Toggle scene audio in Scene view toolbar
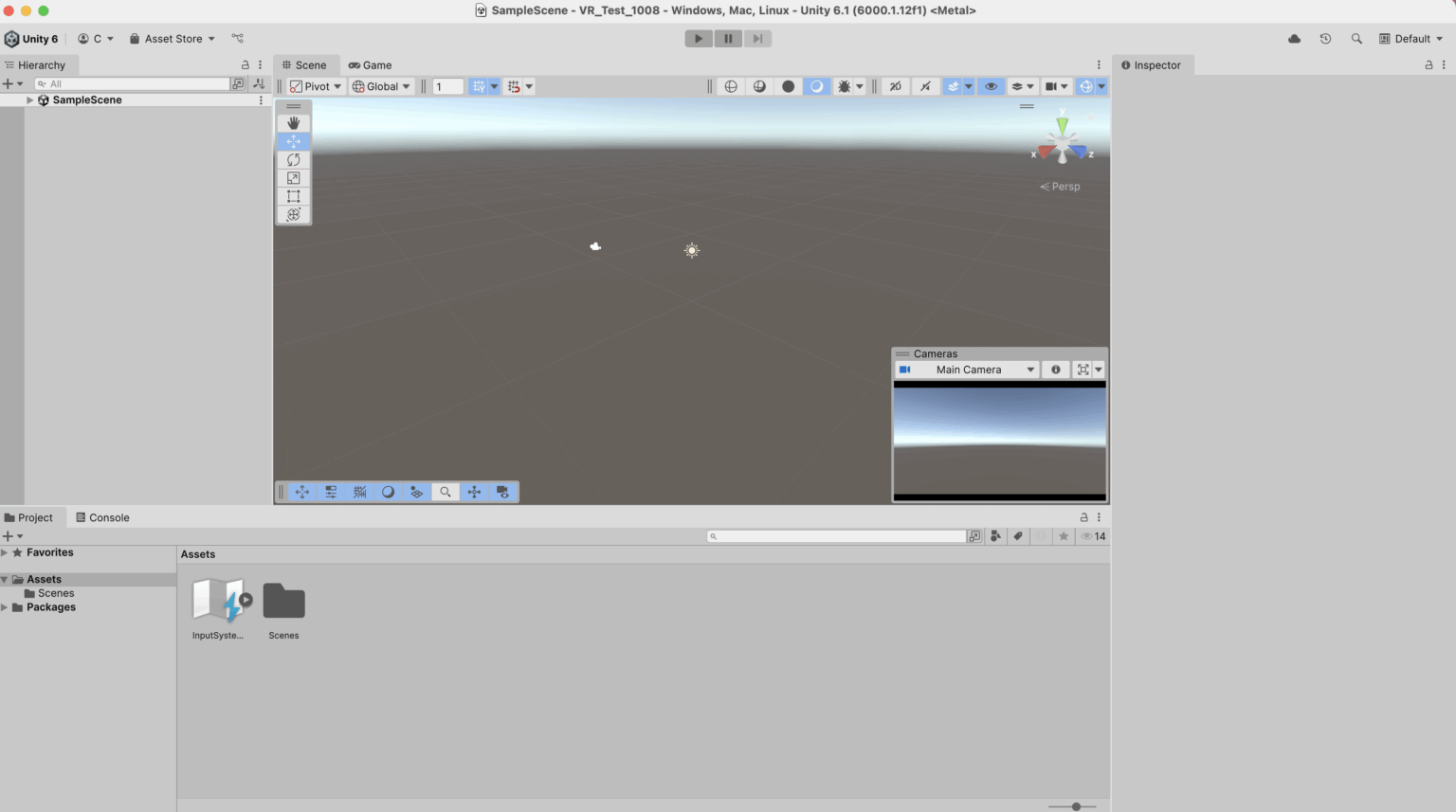 [925, 86]
